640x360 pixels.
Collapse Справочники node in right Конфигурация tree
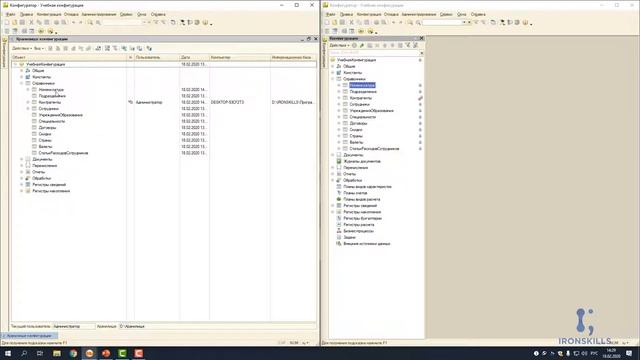[x=333, y=79]
